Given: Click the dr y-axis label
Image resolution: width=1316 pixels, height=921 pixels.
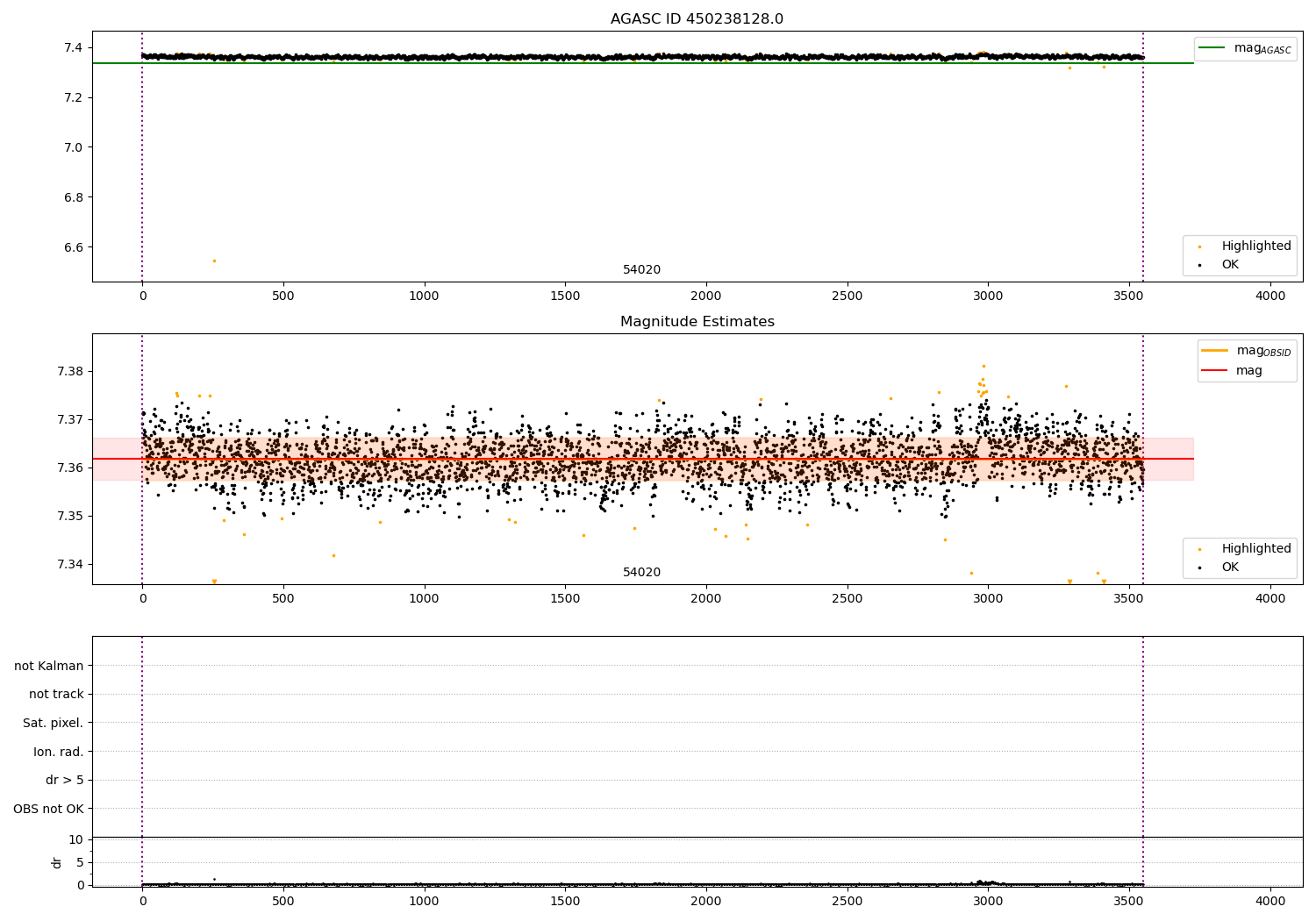Looking at the screenshot, I should point(57,862).
